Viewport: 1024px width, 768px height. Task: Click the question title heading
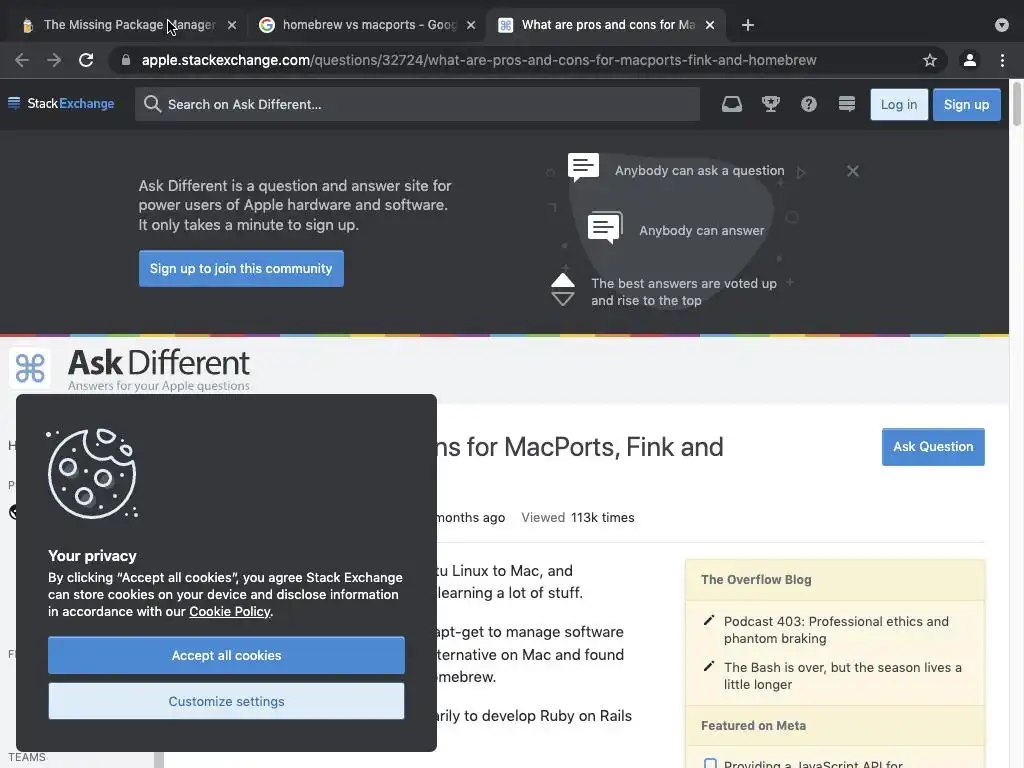click(580, 447)
